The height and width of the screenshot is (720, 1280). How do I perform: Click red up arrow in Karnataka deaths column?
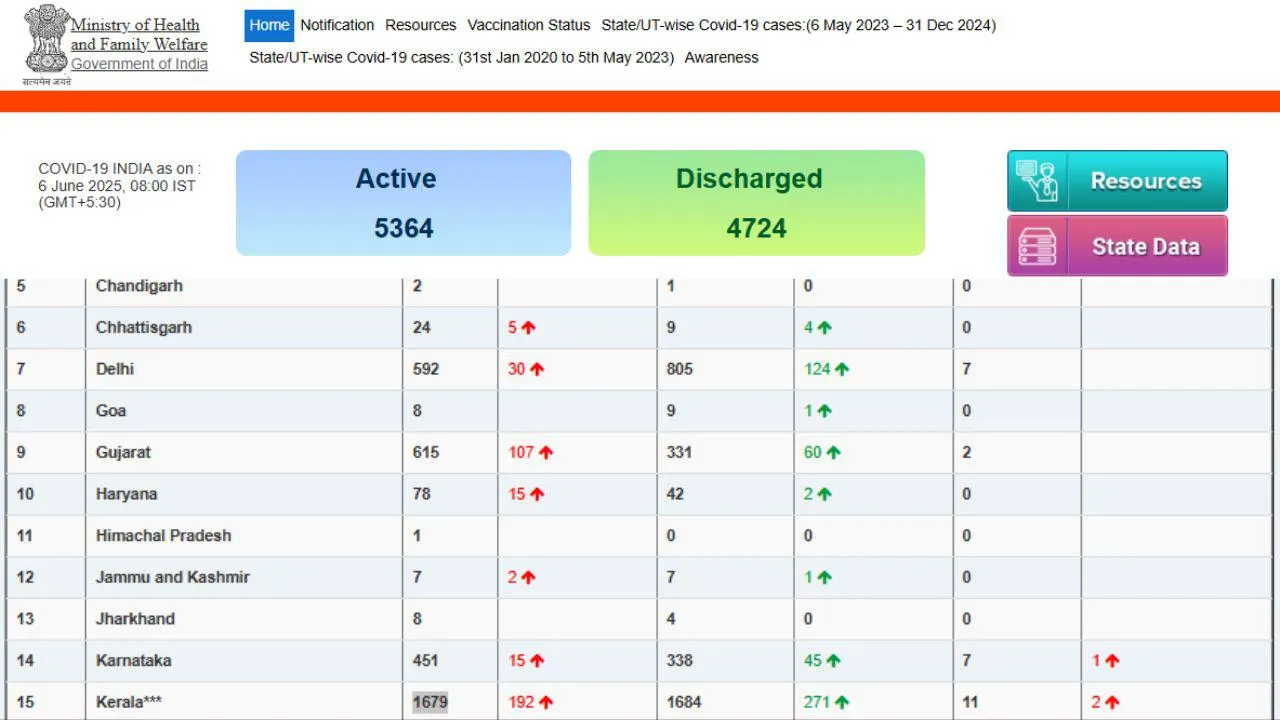pyautogui.click(x=1112, y=660)
